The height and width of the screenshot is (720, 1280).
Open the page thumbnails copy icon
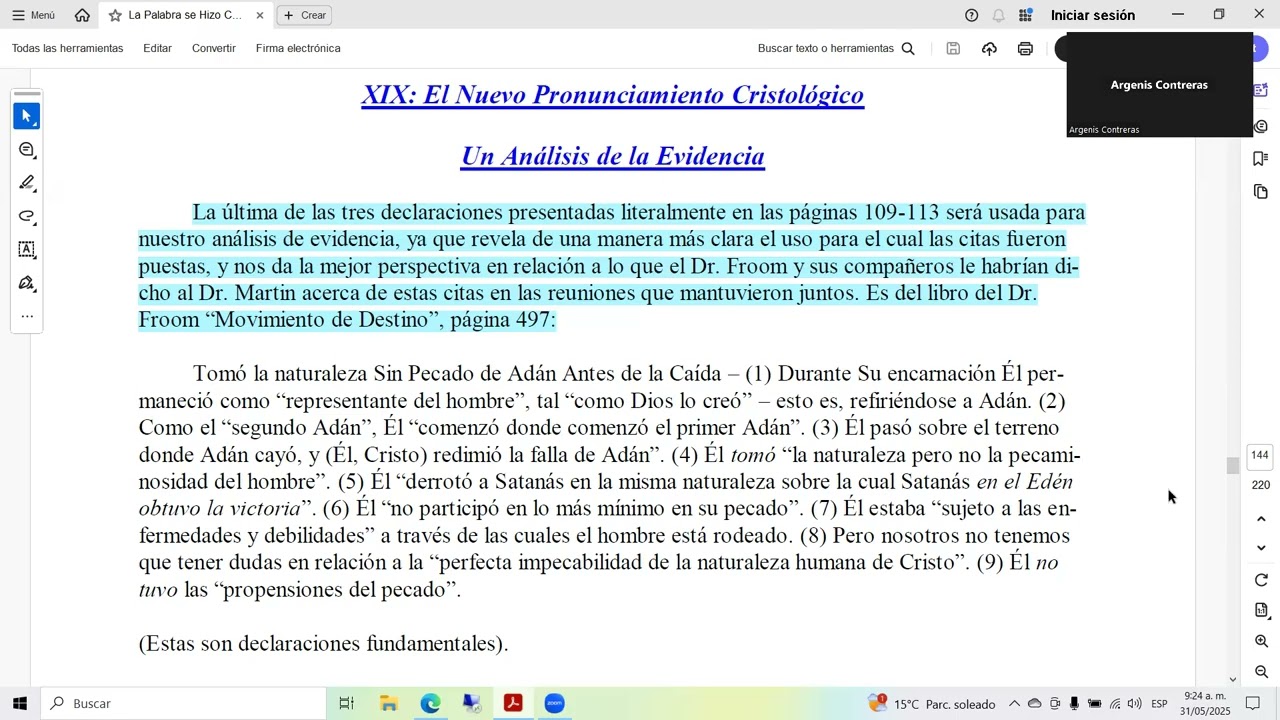click(1261, 191)
